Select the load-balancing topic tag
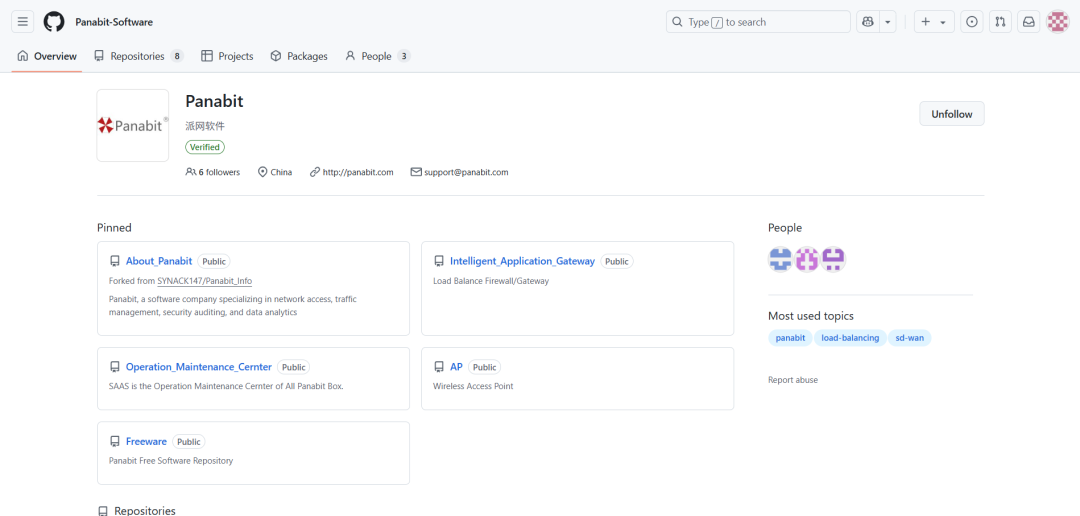The image size is (1080, 516). [x=850, y=338]
